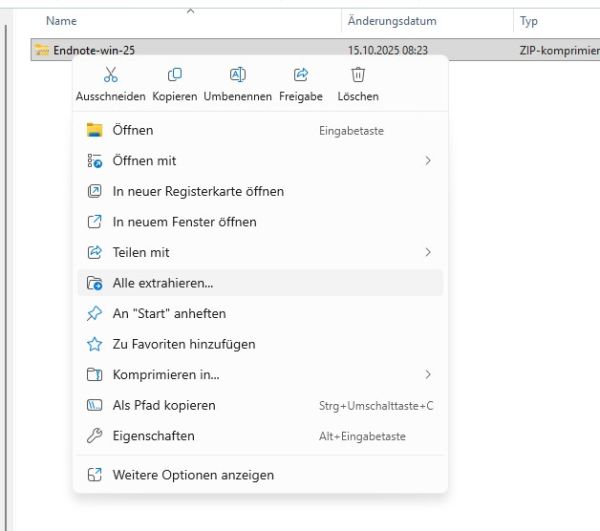This screenshot has height=531, width=600.
Task: Click the star icon for Zu Favoriten hinzufügen
Action: (x=95, y=344)
